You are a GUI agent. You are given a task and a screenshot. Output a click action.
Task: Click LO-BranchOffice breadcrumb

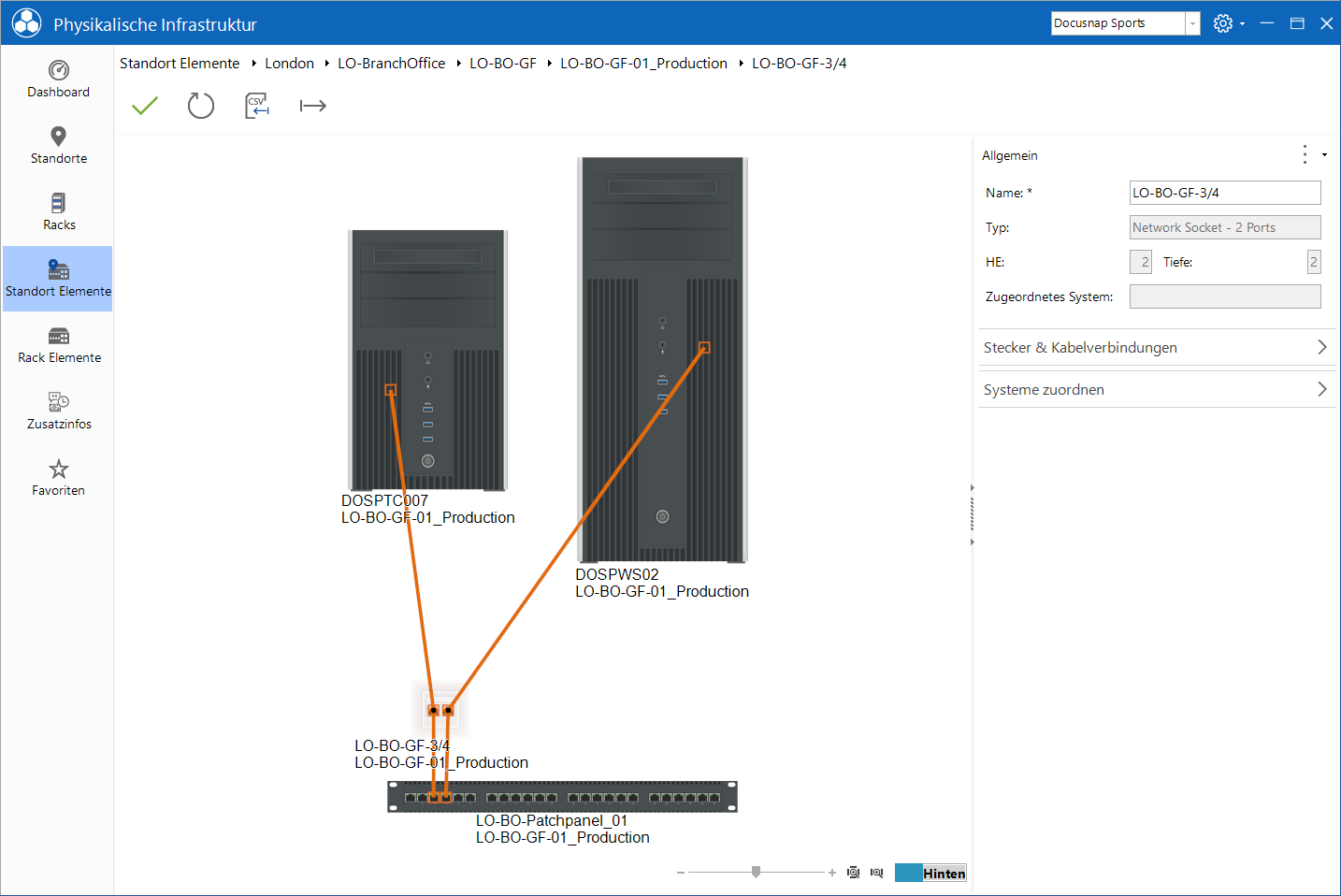[391, 64]
